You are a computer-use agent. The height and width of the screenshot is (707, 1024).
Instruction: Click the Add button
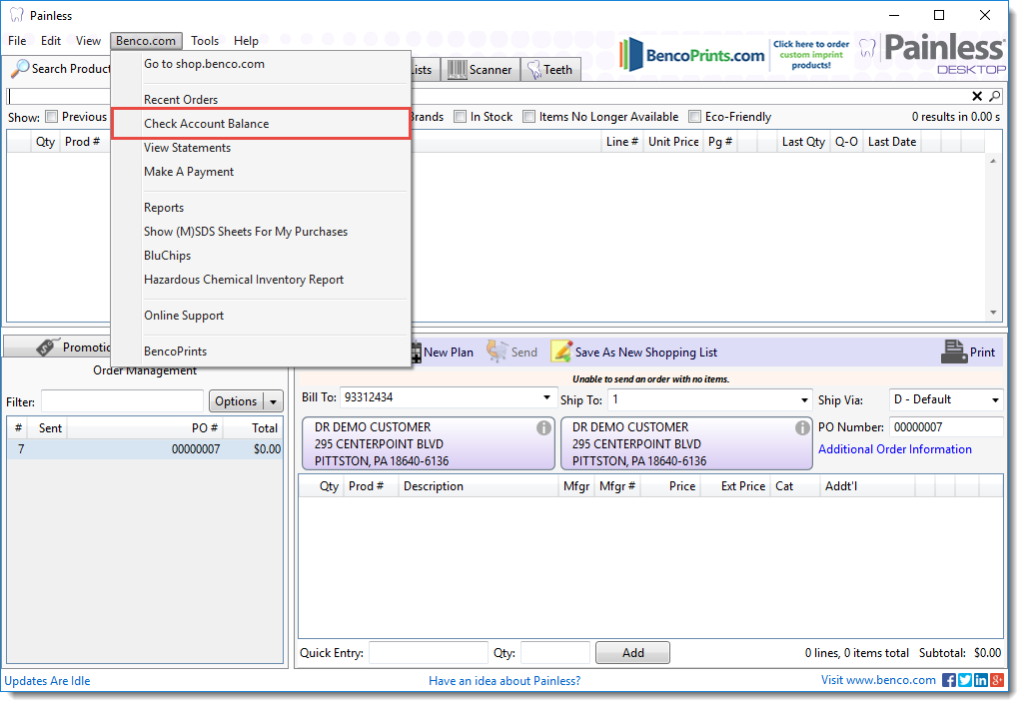(633, 653)
